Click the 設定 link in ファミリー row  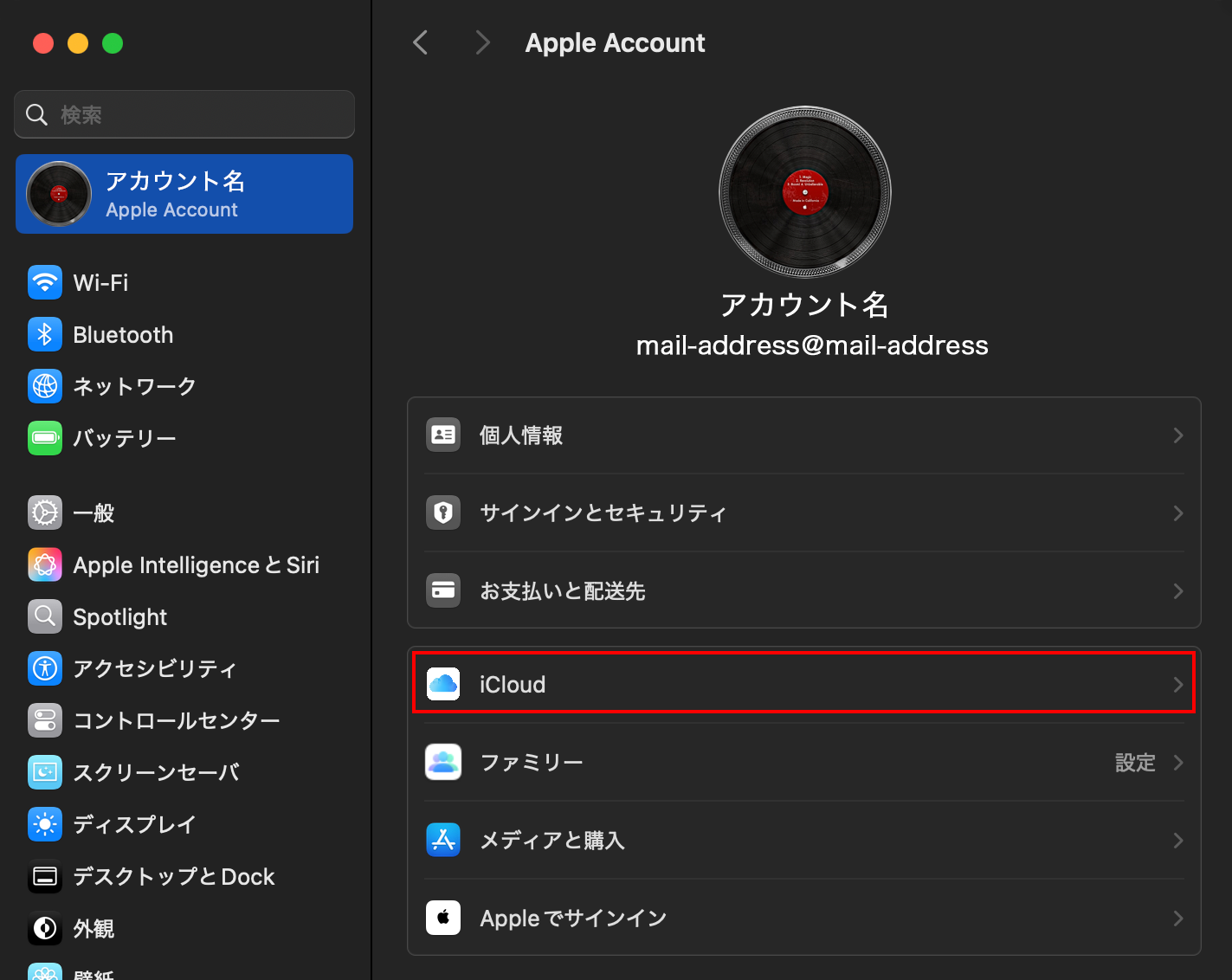pyautogui.click(x=1135, y=763)
